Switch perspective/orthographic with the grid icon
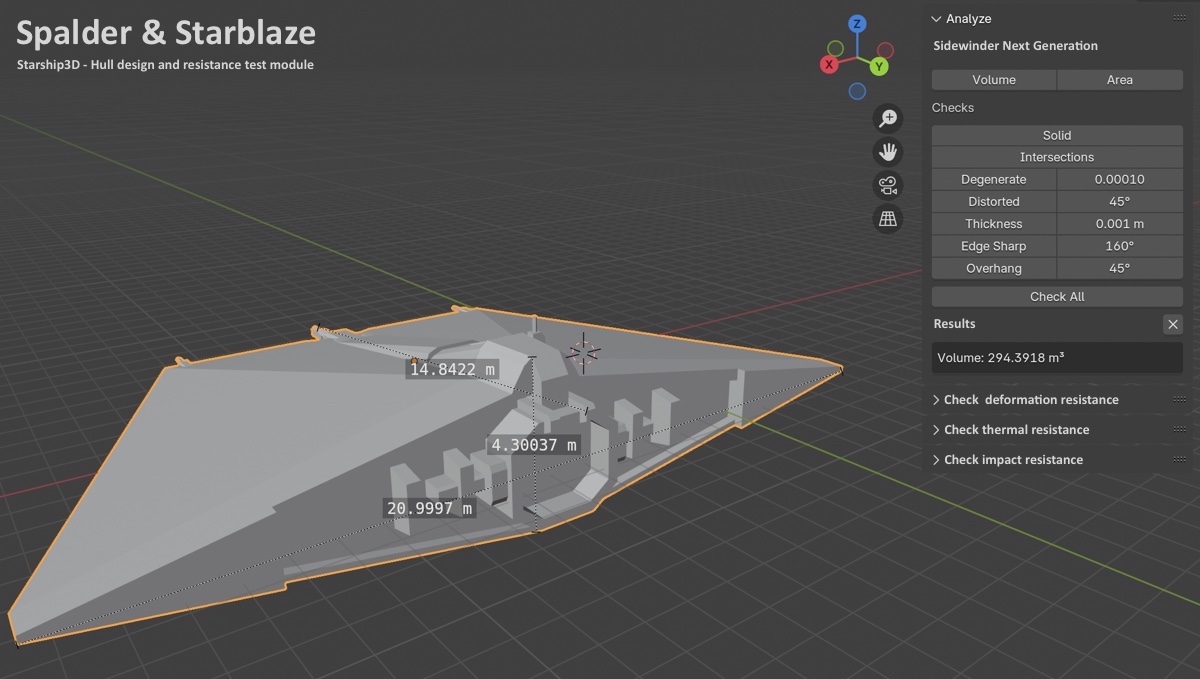 [887, 218]
